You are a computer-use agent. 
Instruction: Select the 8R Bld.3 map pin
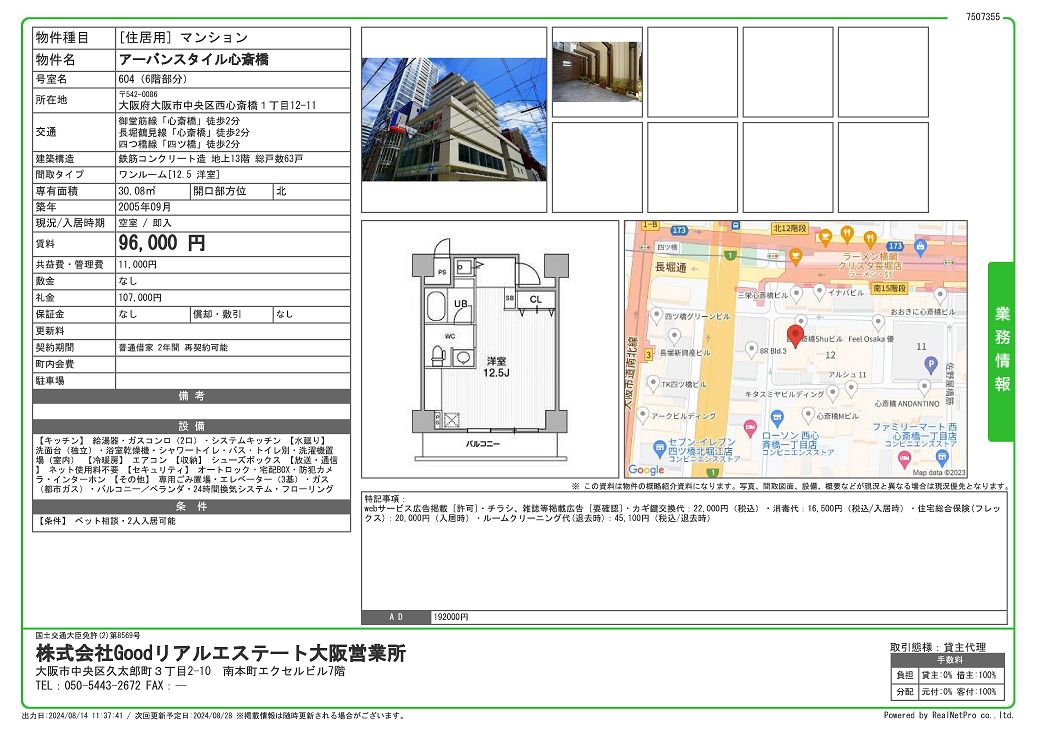click(751, 349)
